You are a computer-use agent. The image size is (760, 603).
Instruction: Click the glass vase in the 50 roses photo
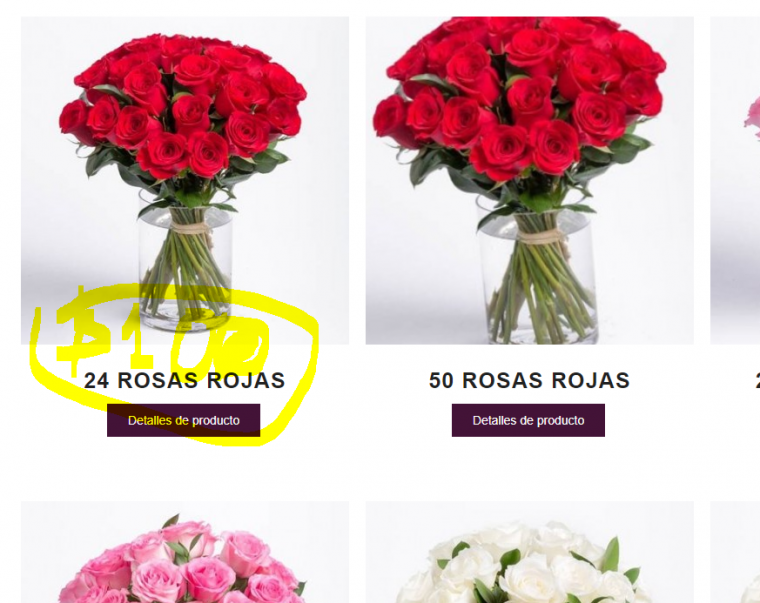[x=537, y=271]
